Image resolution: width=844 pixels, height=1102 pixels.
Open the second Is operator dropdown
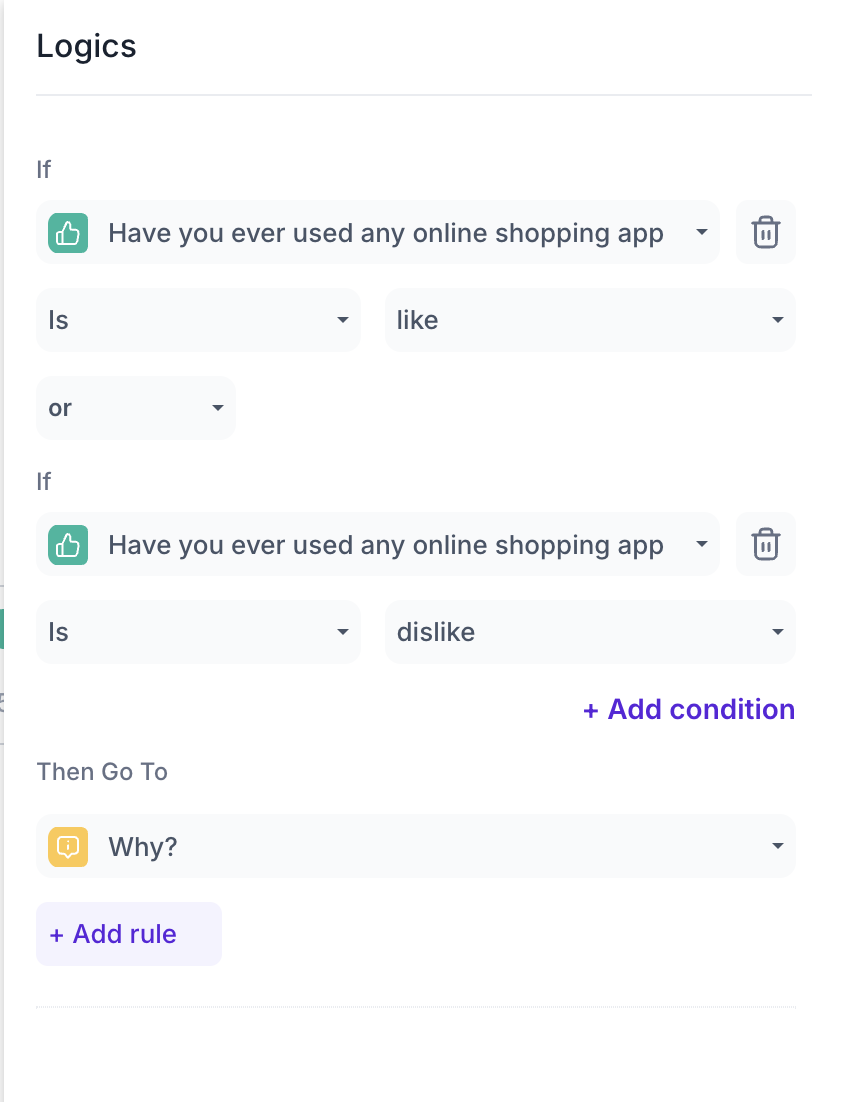pos(198,632)
